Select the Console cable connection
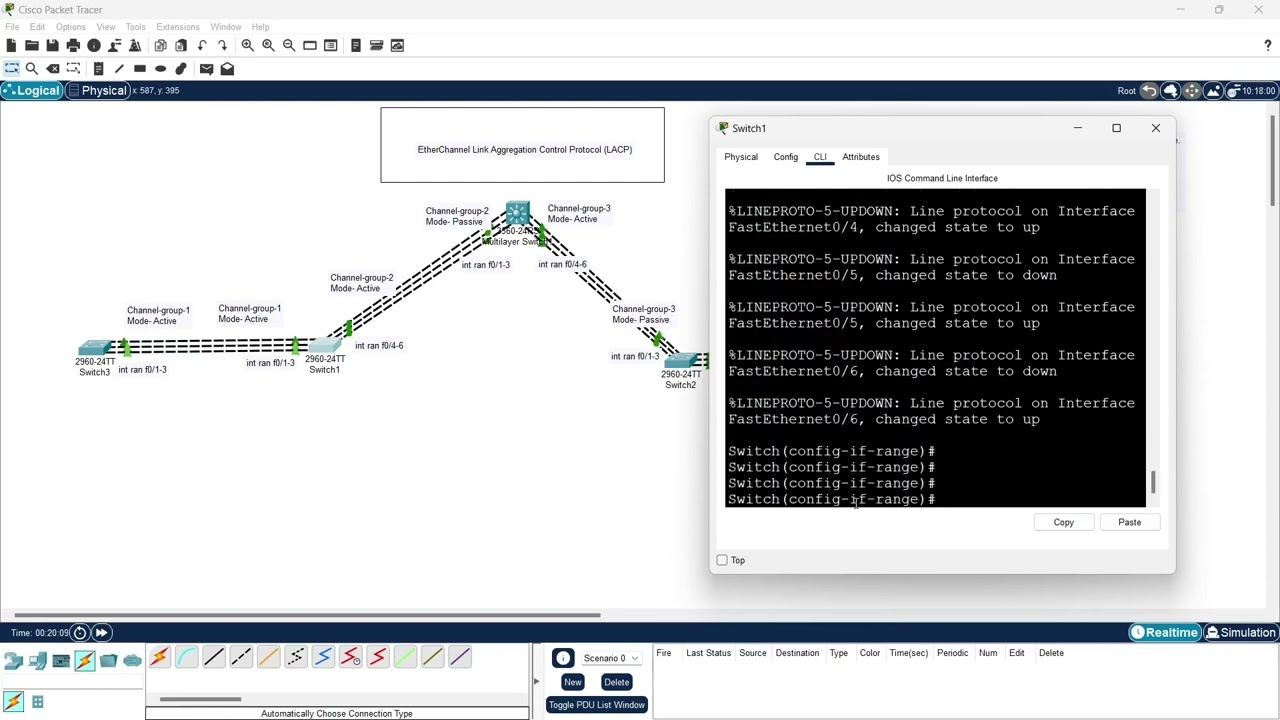The image size is (1280, 720). click(187, 657)
